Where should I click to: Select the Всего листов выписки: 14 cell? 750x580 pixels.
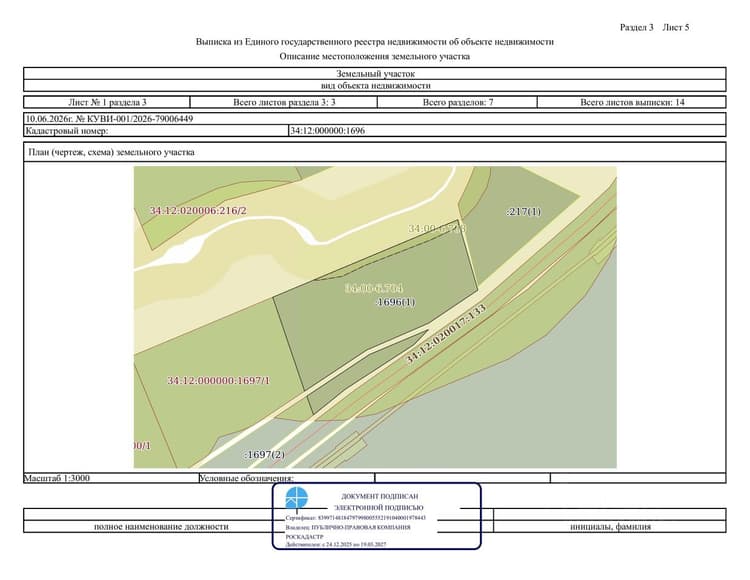coord(632,102)
